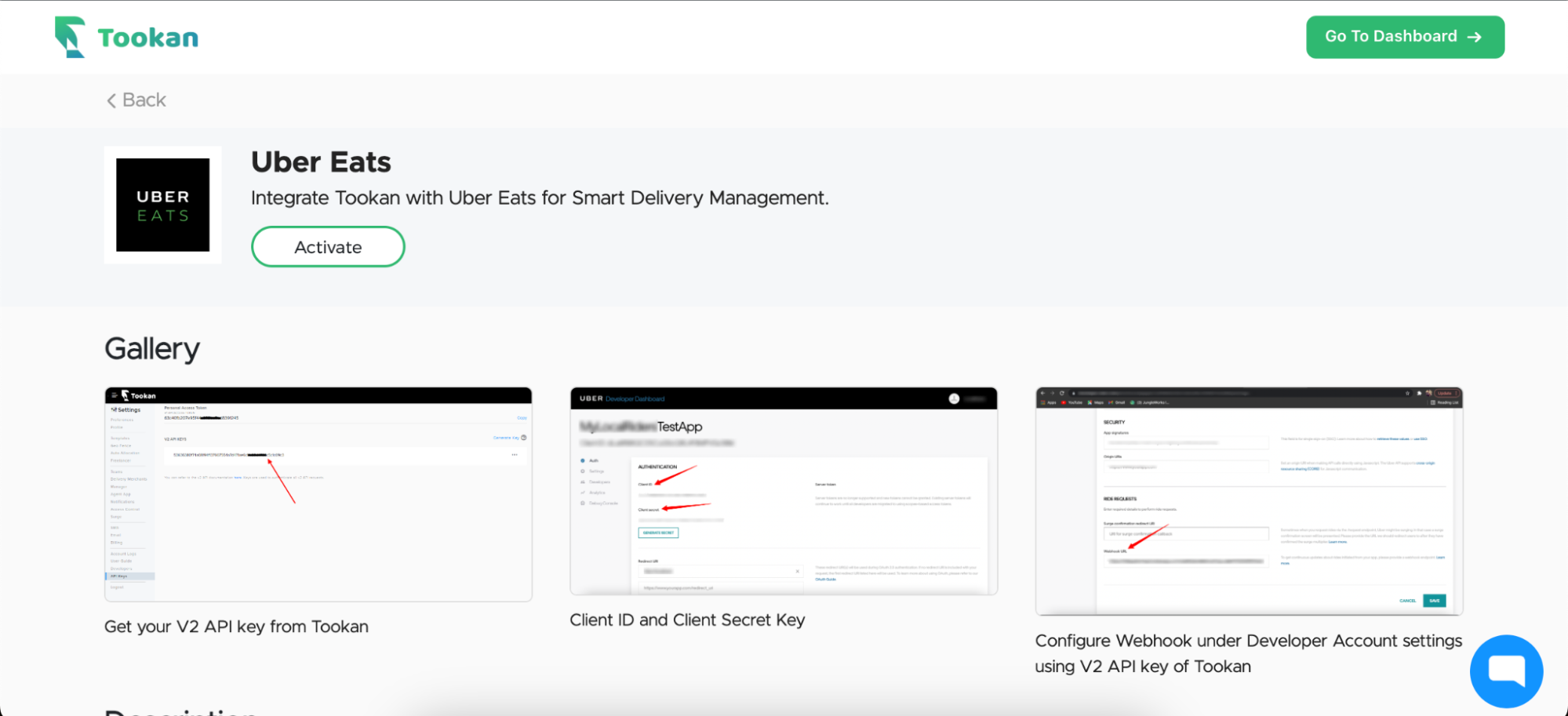Click the Uber Eats heading

(x=321, y=162)
